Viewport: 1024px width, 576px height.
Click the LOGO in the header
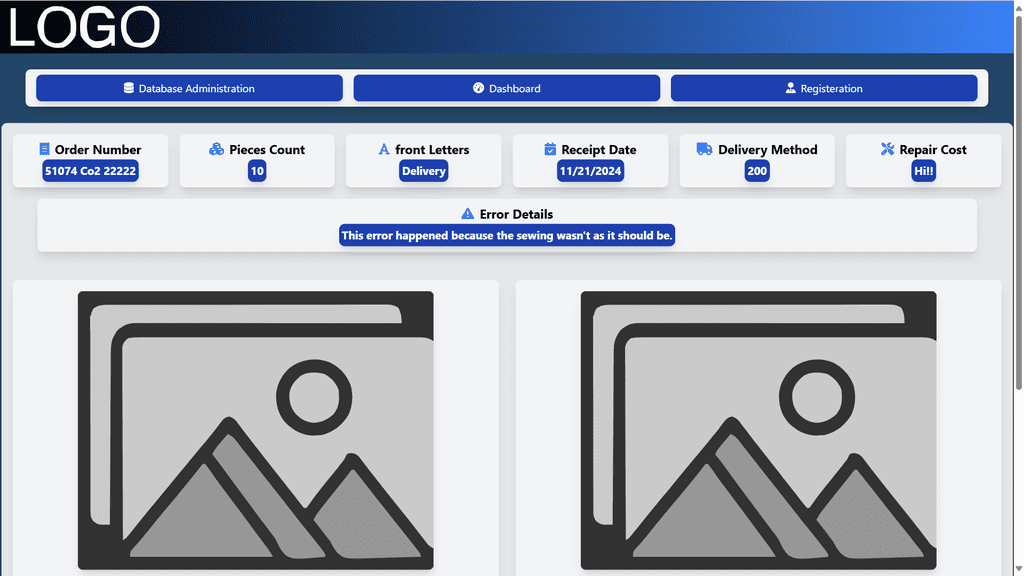[84, 27]
